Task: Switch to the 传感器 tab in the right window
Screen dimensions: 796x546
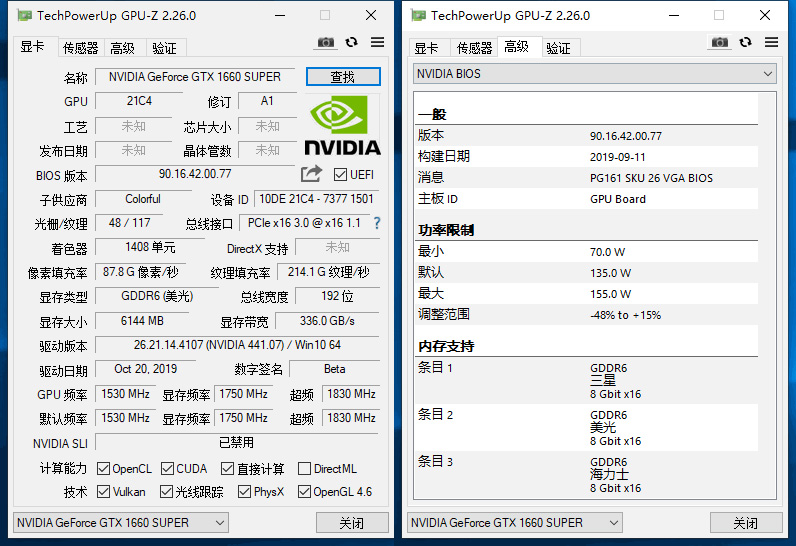Action: 474,48
